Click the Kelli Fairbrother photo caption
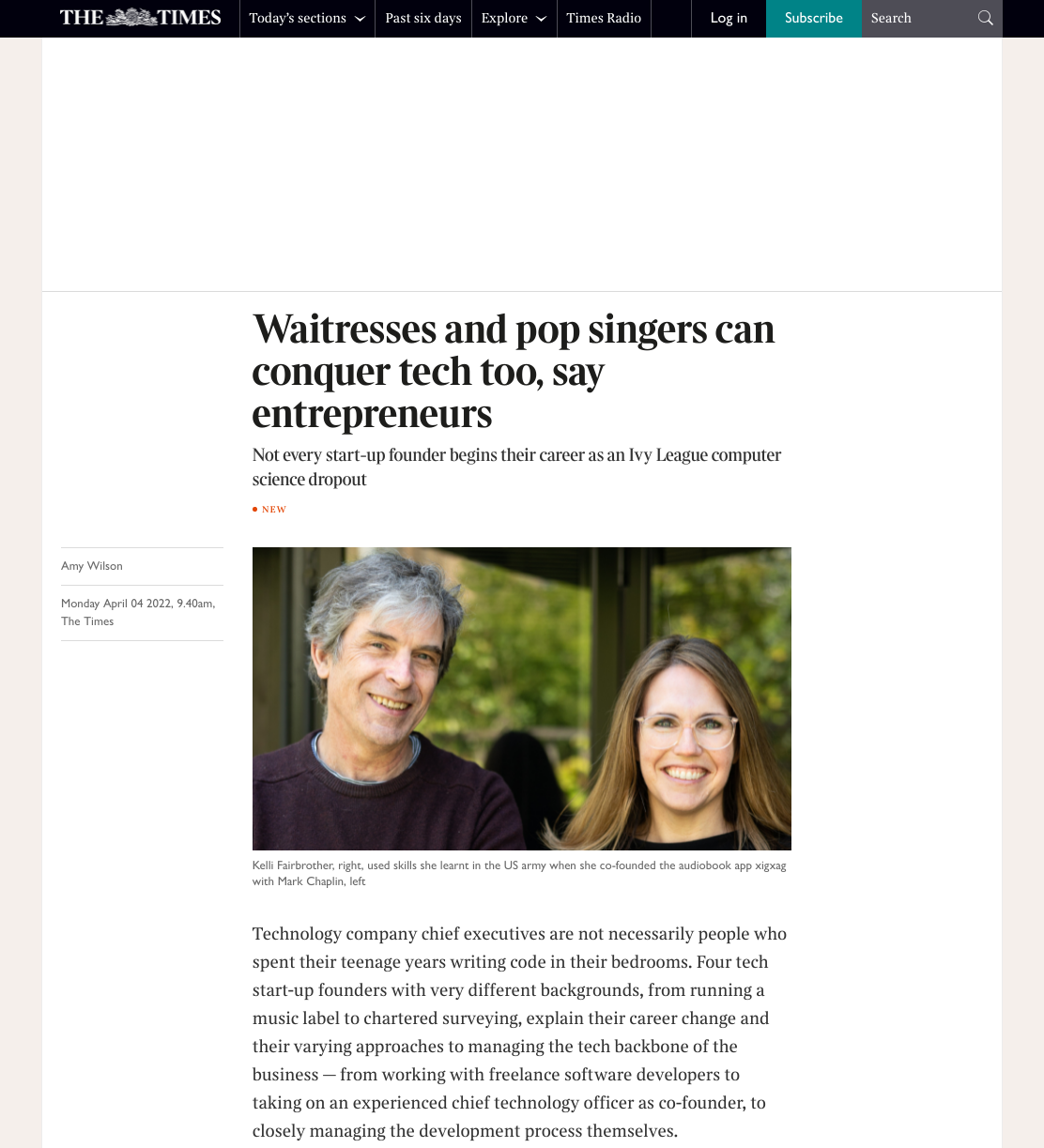The width and height of the screenshot is (1044, 1148). tap(519, 873)
